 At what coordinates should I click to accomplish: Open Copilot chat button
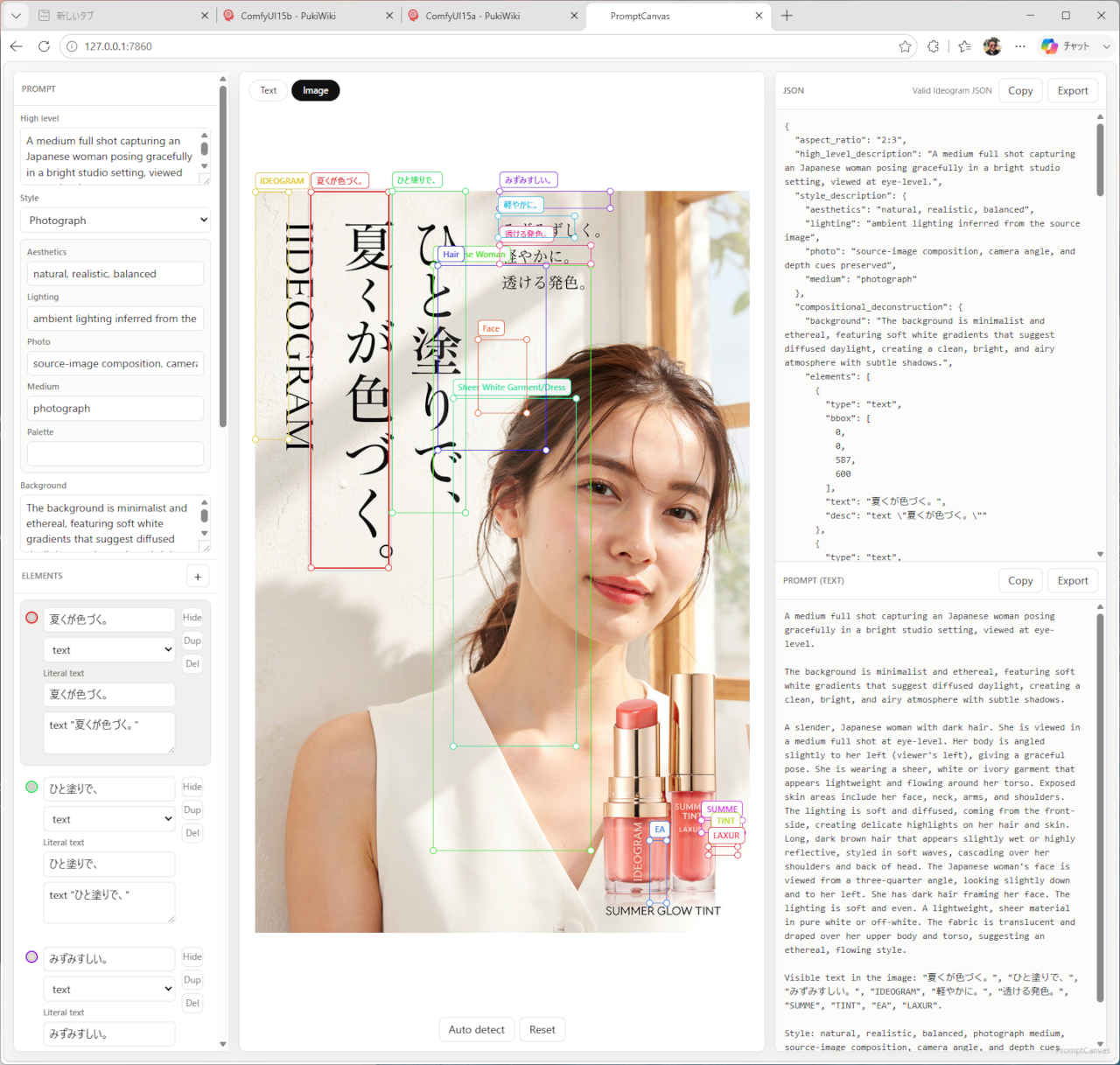1066,46
